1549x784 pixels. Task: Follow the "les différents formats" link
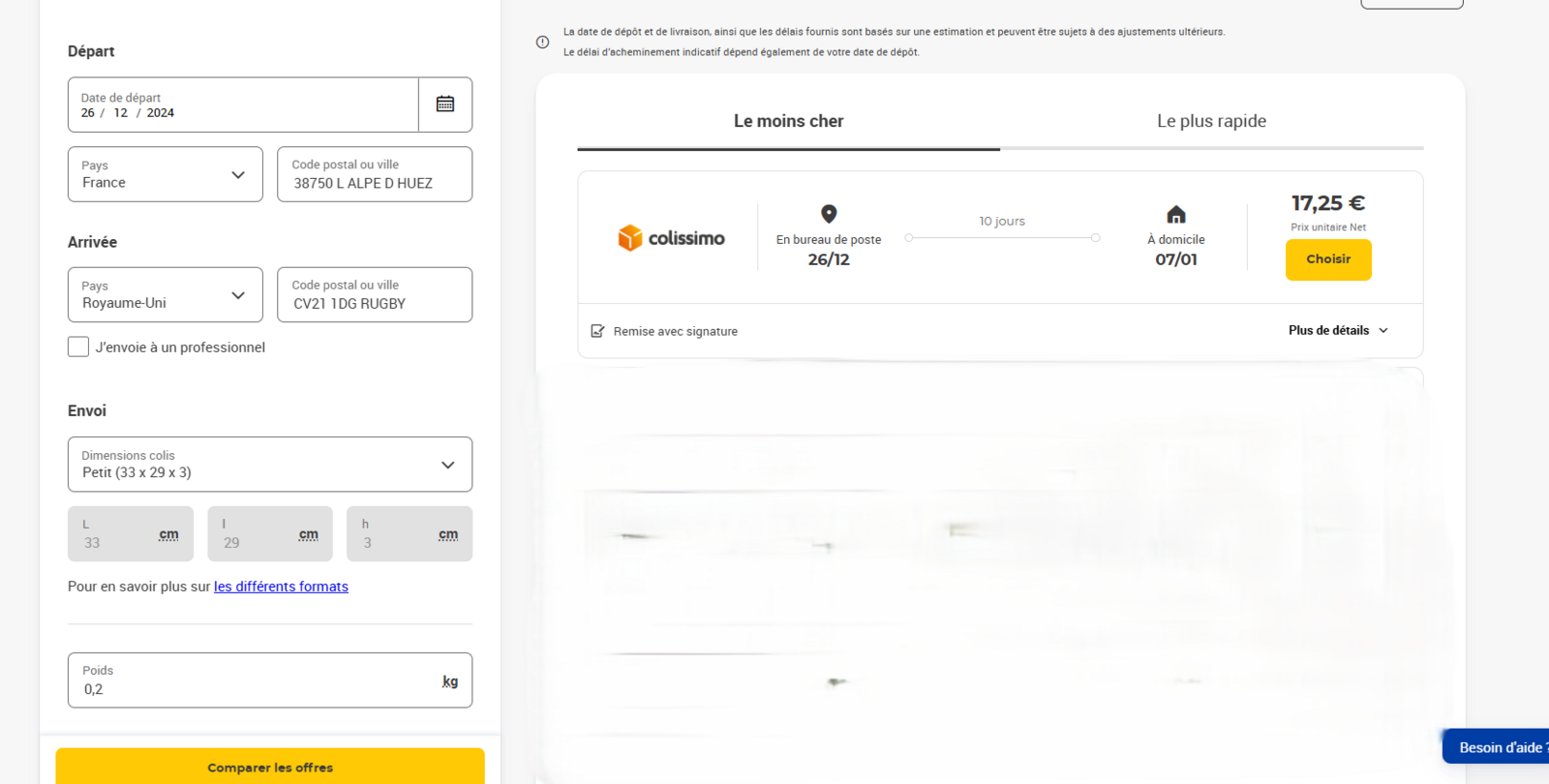[281, 587]
